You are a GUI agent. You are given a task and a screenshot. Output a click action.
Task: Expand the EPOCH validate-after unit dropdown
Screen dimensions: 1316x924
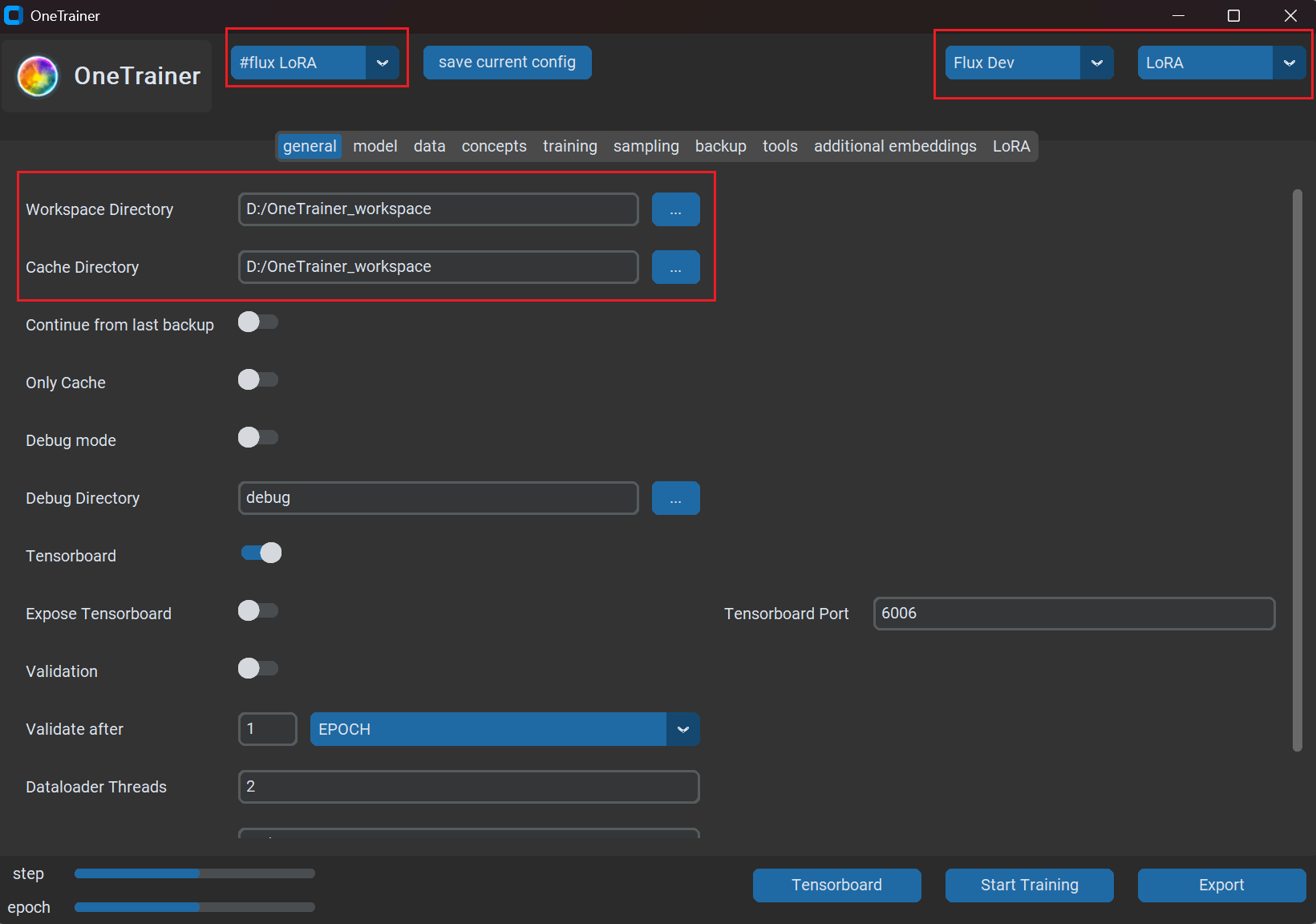[x=505, y=729]
